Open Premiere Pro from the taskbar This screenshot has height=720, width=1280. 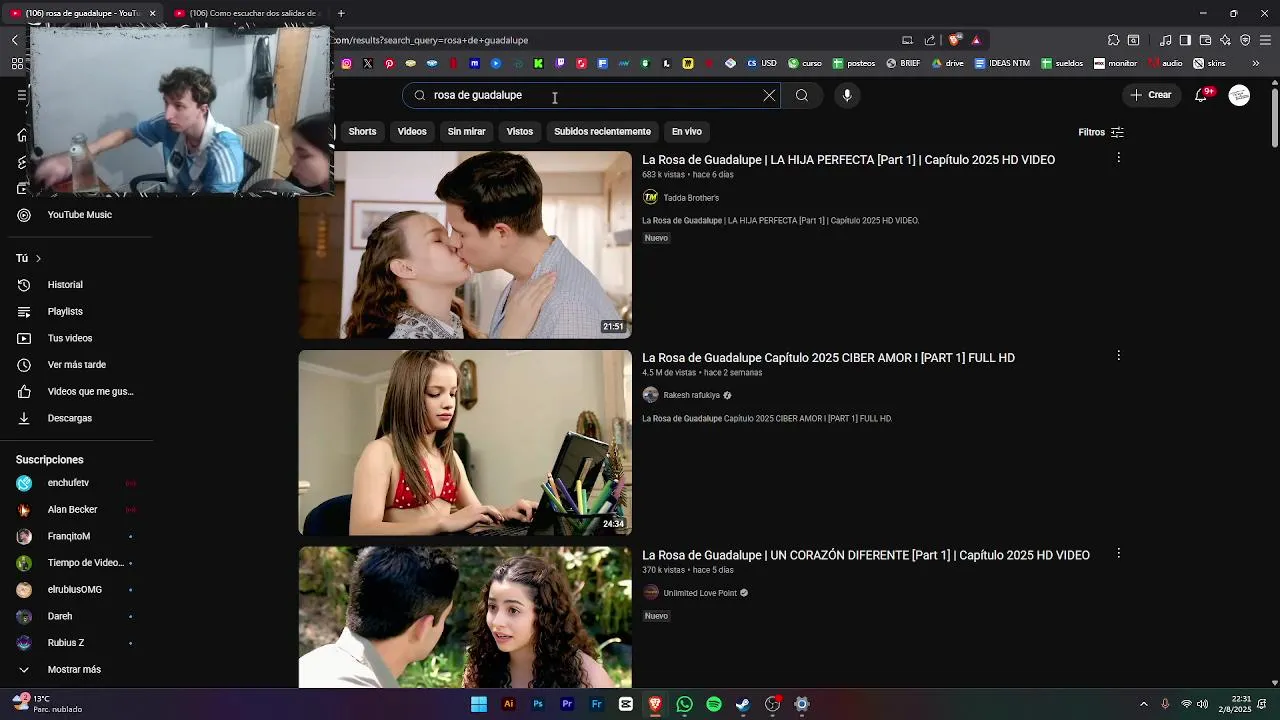567,704
